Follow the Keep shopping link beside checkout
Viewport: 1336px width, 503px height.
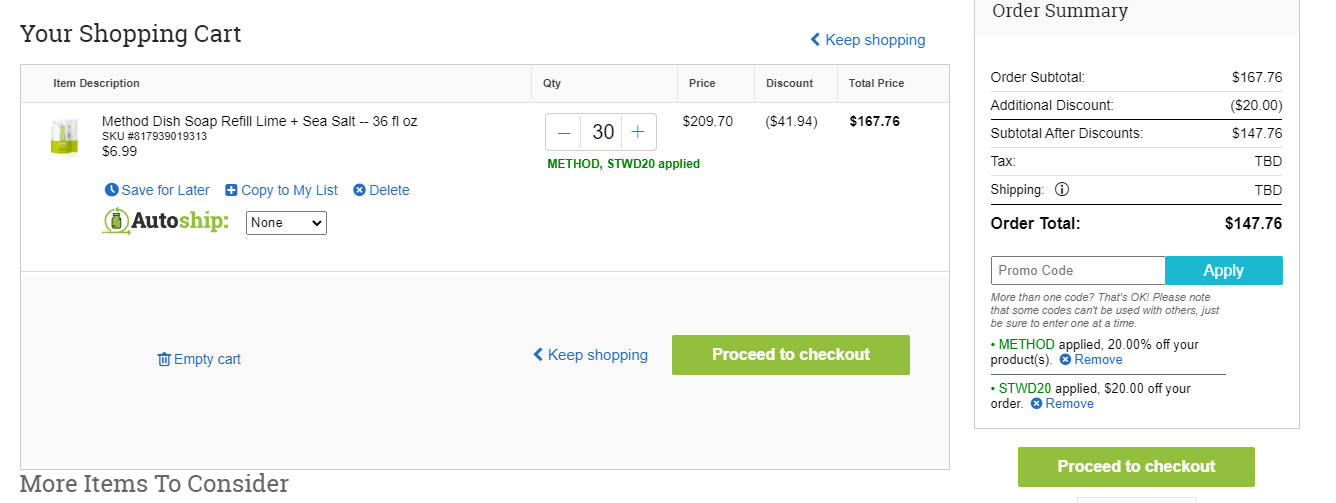(x=590, y=355)
